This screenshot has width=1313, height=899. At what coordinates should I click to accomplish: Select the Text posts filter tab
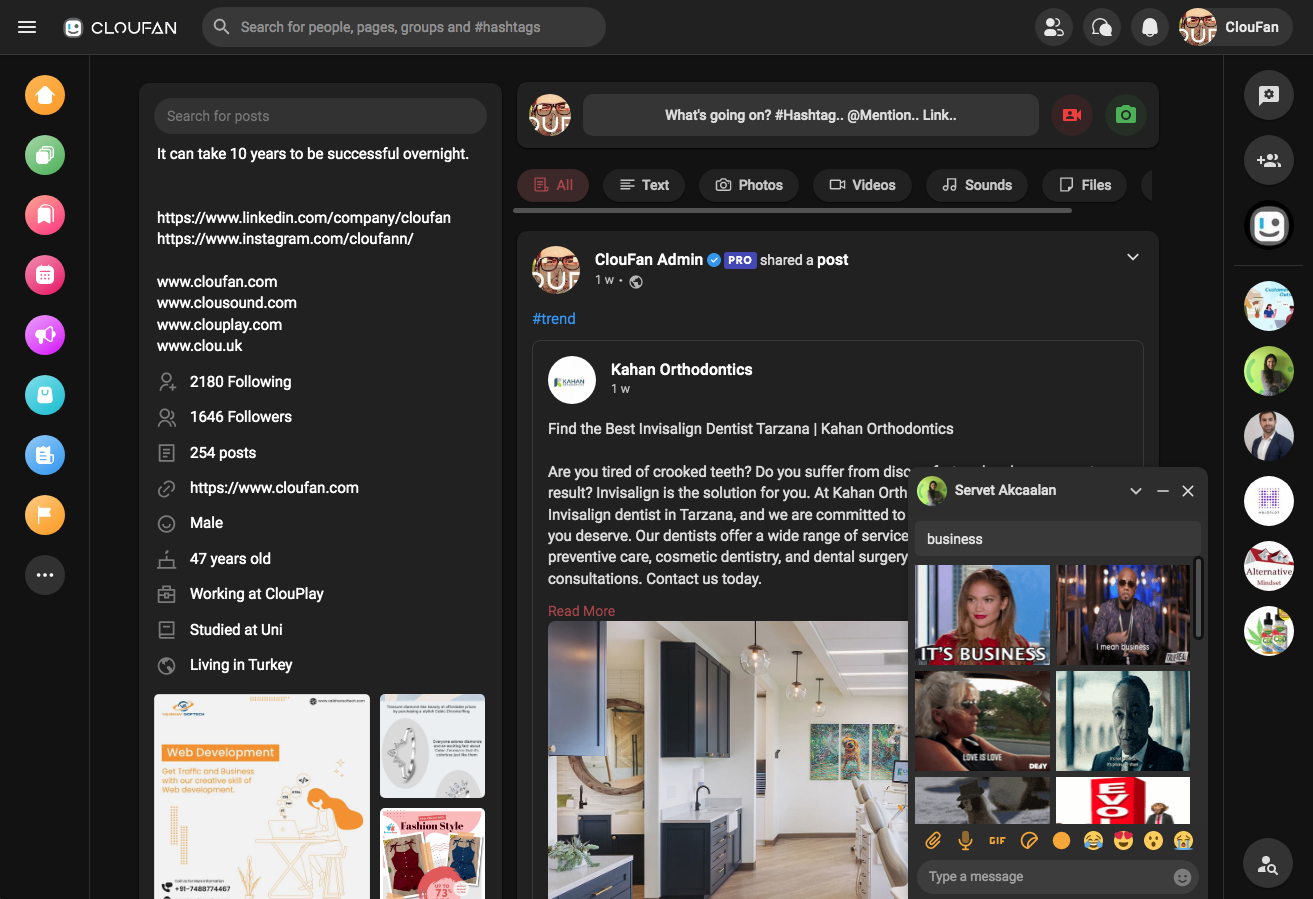click(644, 185)
